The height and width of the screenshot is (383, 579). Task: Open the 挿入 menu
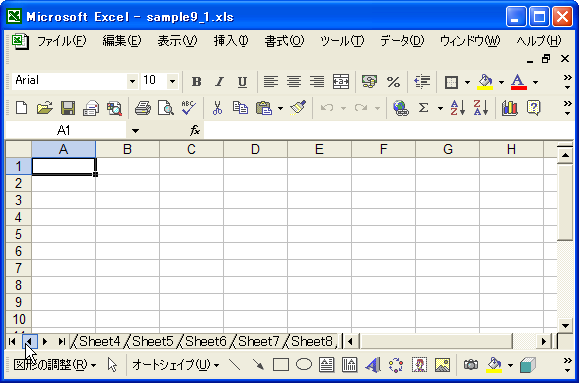tap(231, 41)
